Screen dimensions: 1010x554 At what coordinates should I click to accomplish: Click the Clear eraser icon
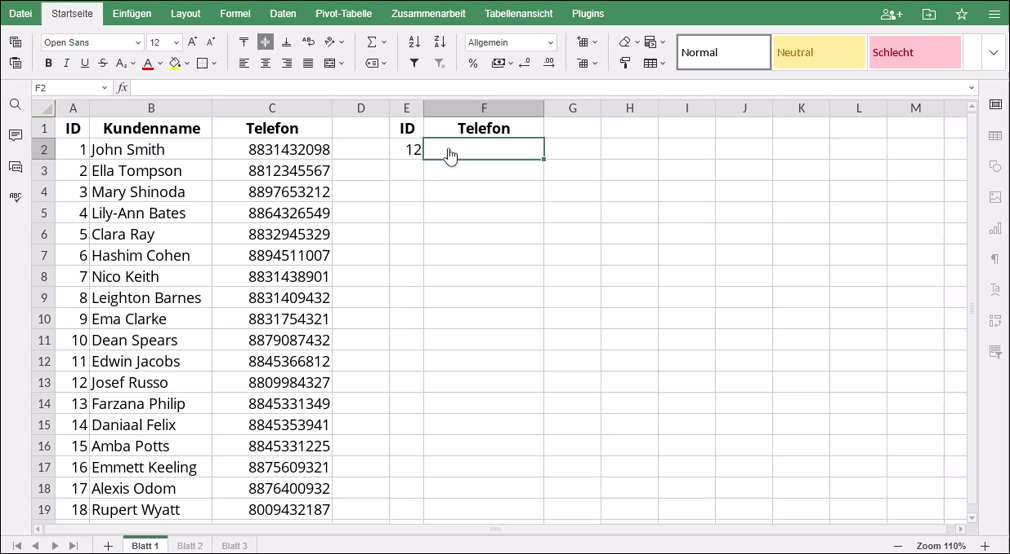624,43
